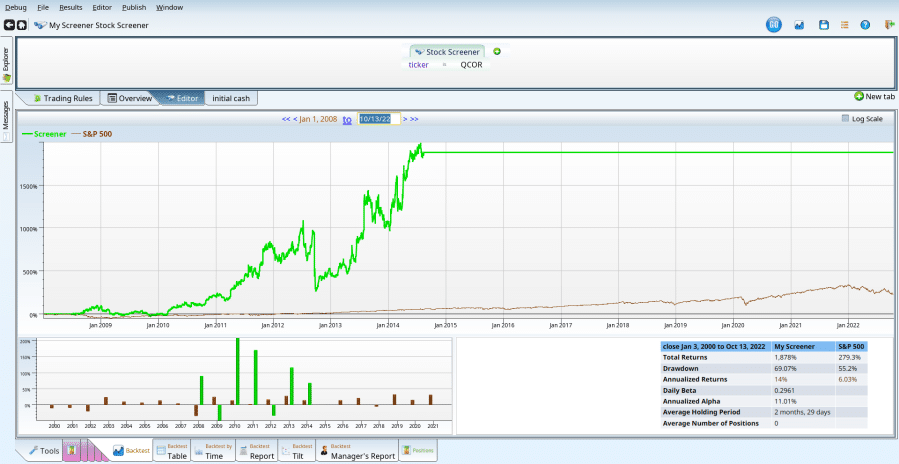Click the S&P 500 chart legend entry
Viewport: 899px width, 464px height.
(x=92, y=134)
